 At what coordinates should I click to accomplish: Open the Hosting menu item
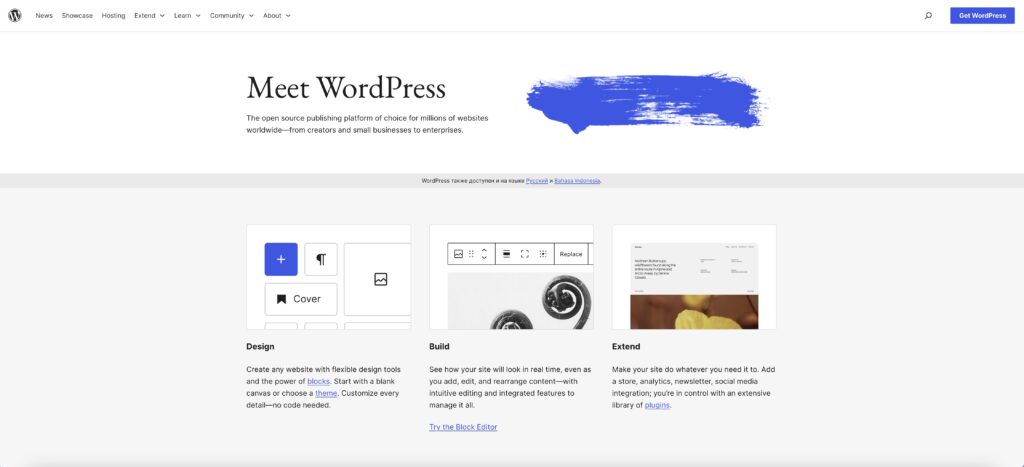point(114,16)
